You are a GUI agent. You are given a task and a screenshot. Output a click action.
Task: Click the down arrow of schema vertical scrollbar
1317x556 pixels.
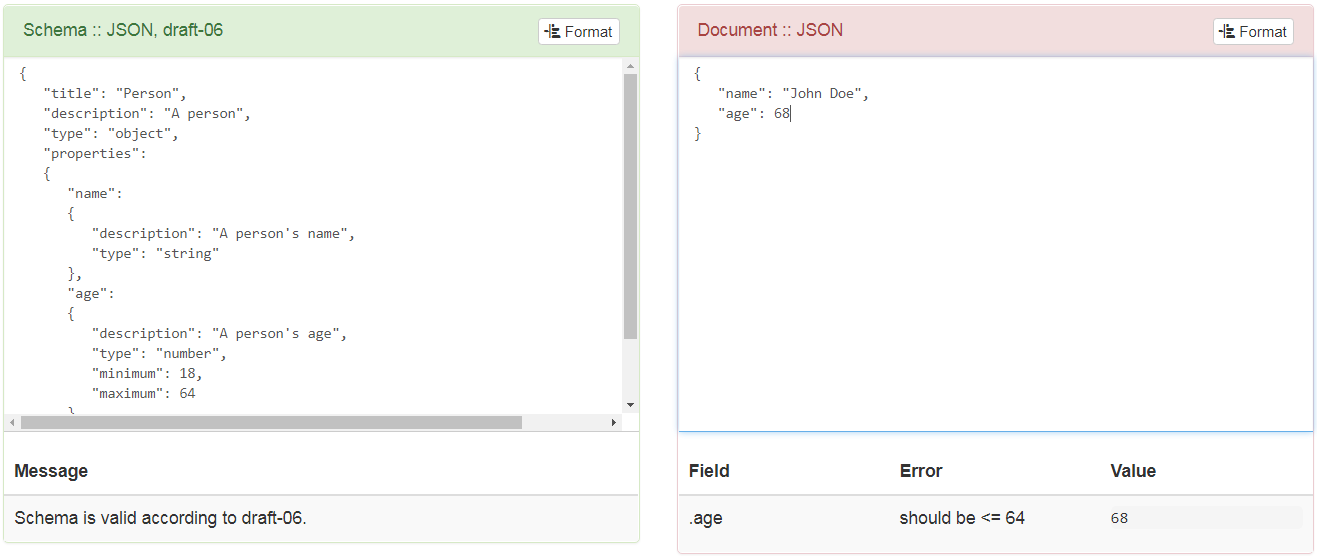[630, 404]
